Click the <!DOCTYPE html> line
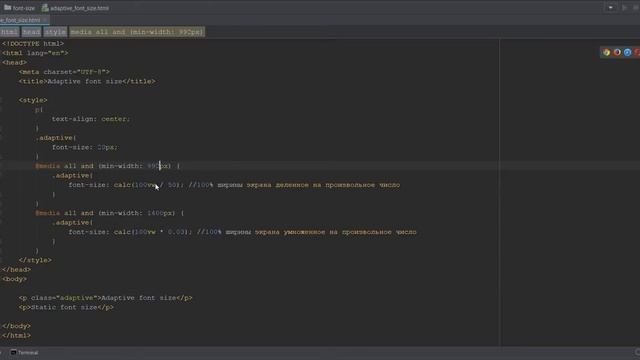The image size is (640, 360). tap(33, 44)
